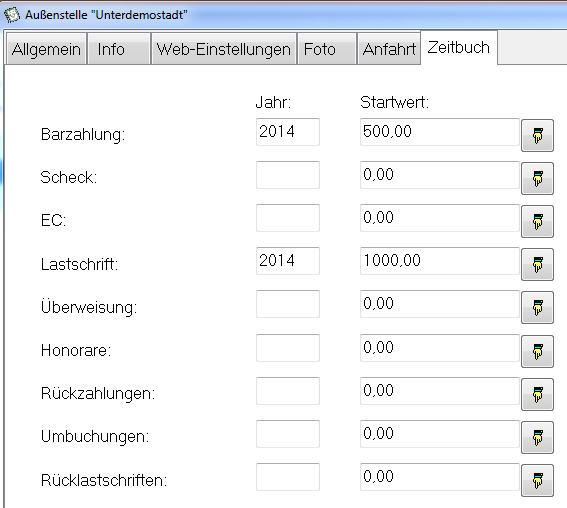567x508 pixels.
Task: Click the hand icon button beside Barzahlung Startwert
Action: coord(537,135)
